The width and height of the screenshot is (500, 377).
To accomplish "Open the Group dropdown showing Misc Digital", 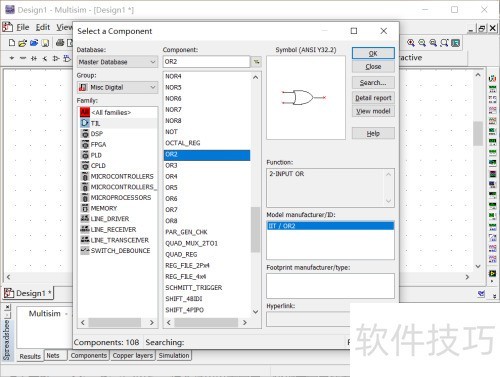I will pyautogui.click(x=117, y=87).
